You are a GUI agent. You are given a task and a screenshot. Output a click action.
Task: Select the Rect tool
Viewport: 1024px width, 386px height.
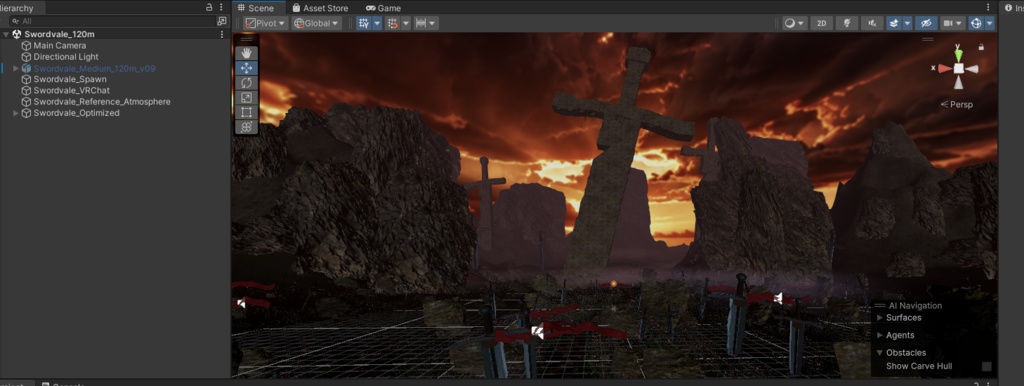(246, 112)
